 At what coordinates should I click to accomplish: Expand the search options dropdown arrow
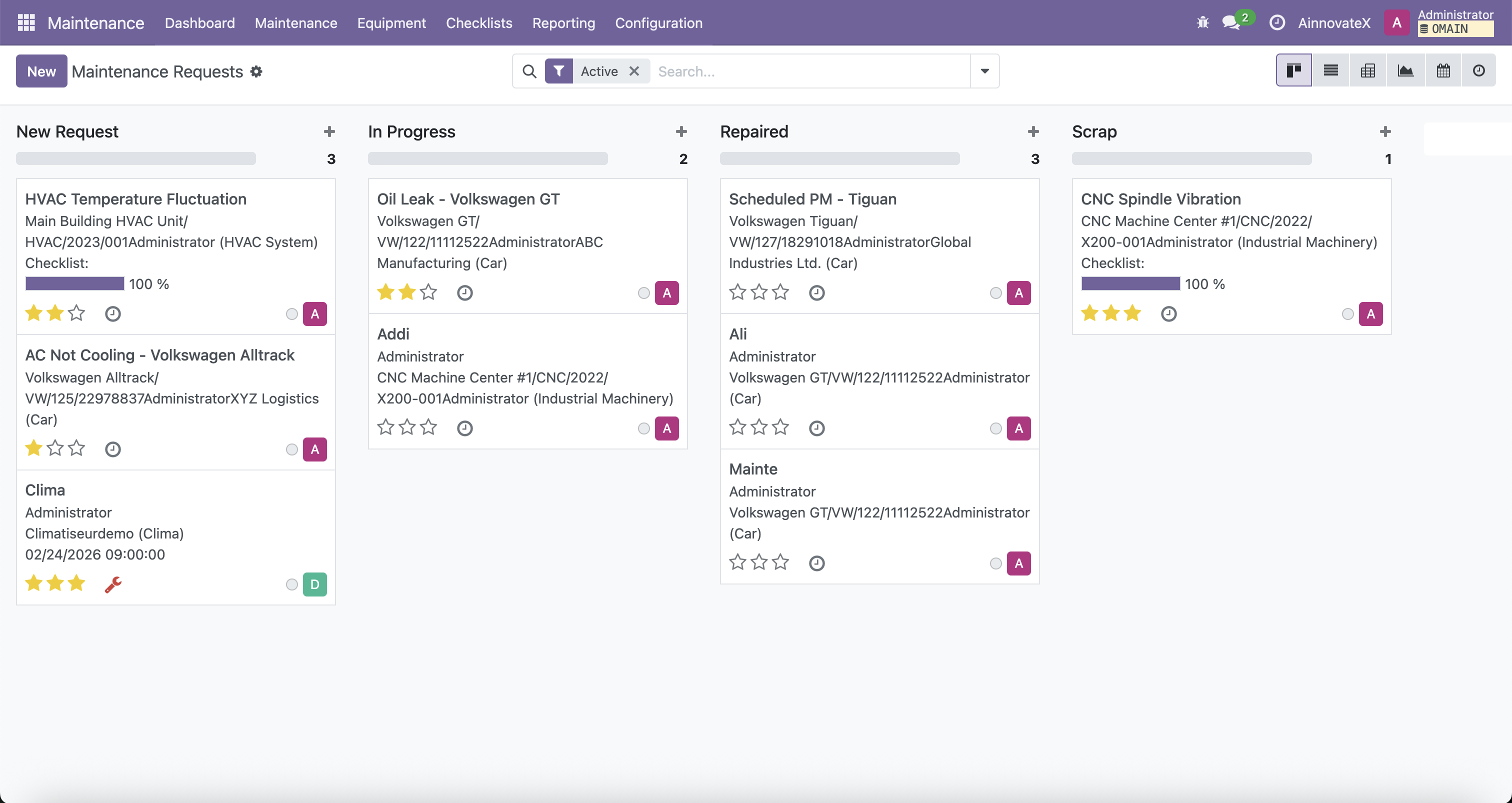[984, 71]
